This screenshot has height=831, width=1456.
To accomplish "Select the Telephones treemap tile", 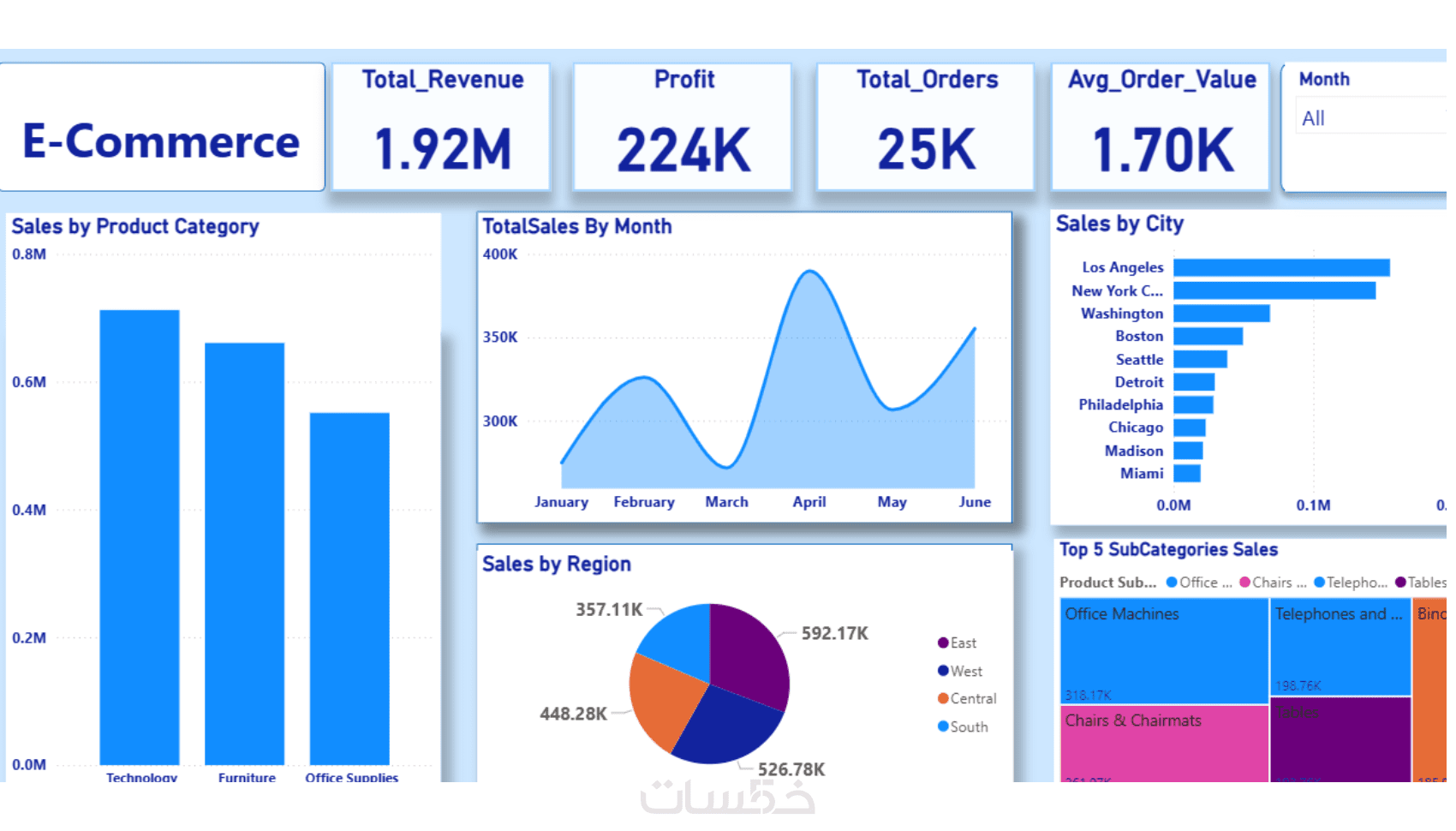I will (x=1340, y=647).
